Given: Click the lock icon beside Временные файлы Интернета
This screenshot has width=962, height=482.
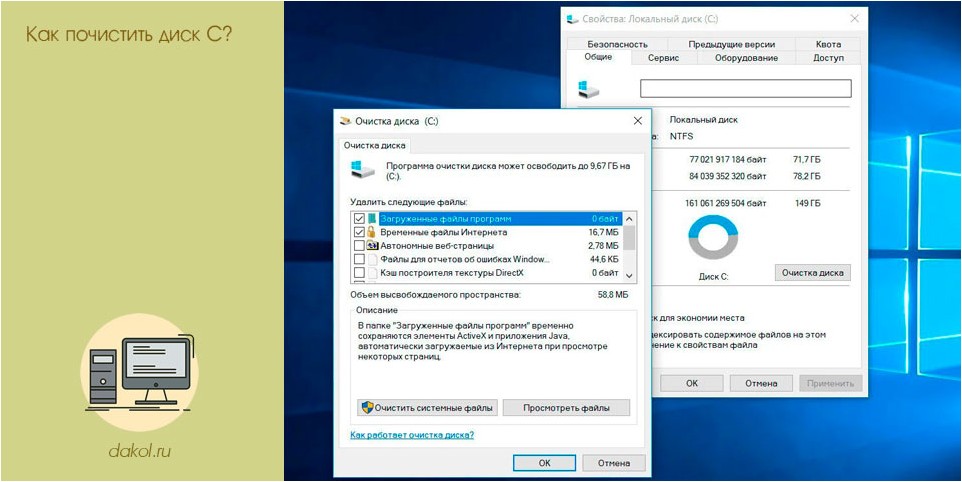Looking at the screenshot, I should pyautogui.click(x=371, y=232).
